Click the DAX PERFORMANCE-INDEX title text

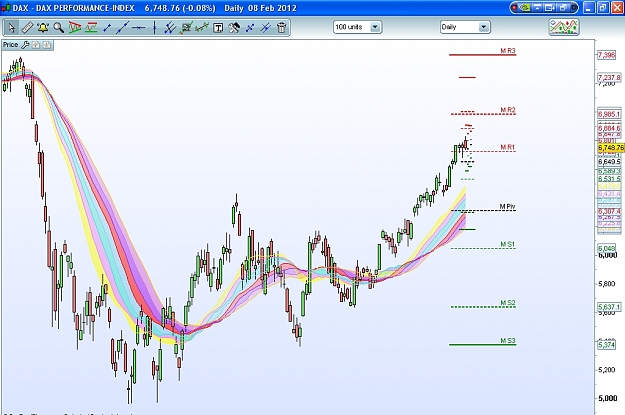tap(85, 8)
